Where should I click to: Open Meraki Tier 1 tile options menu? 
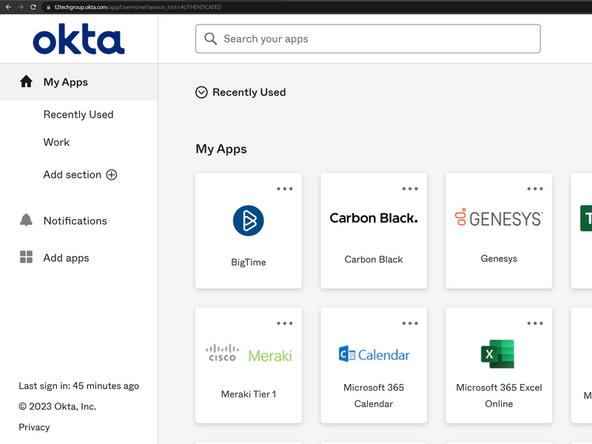285,323
